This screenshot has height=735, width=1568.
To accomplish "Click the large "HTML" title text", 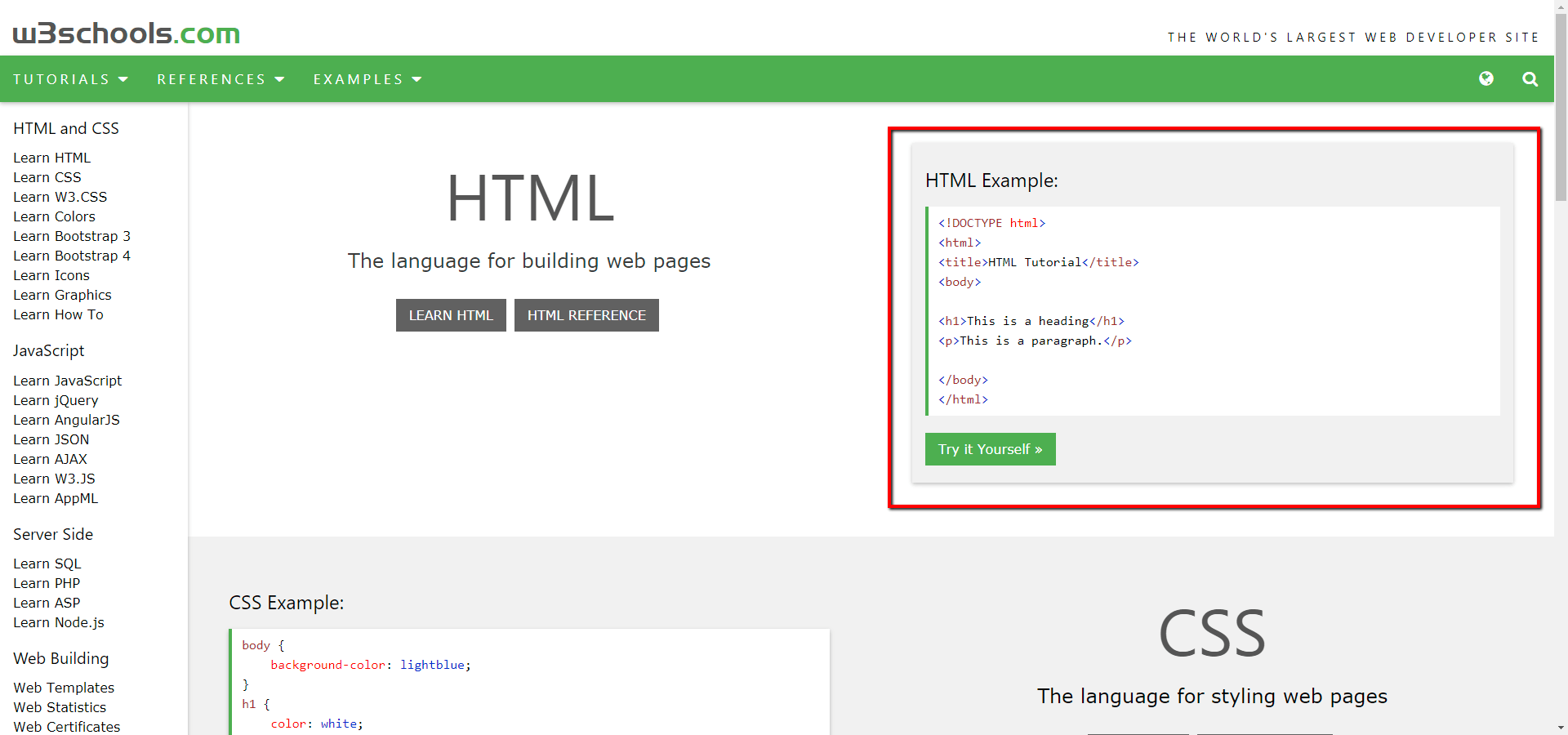I will [x=530, y=198].
